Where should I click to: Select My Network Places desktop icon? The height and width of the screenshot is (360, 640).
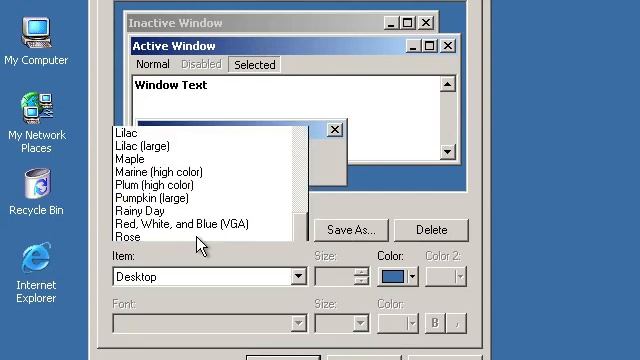click(x=37, y=122)
